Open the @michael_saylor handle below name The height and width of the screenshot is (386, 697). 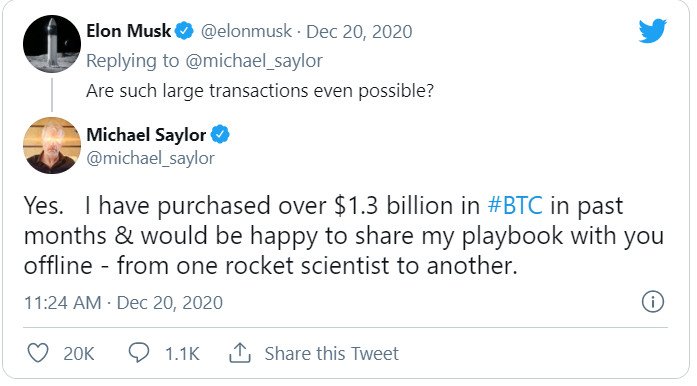pos(150,158)
